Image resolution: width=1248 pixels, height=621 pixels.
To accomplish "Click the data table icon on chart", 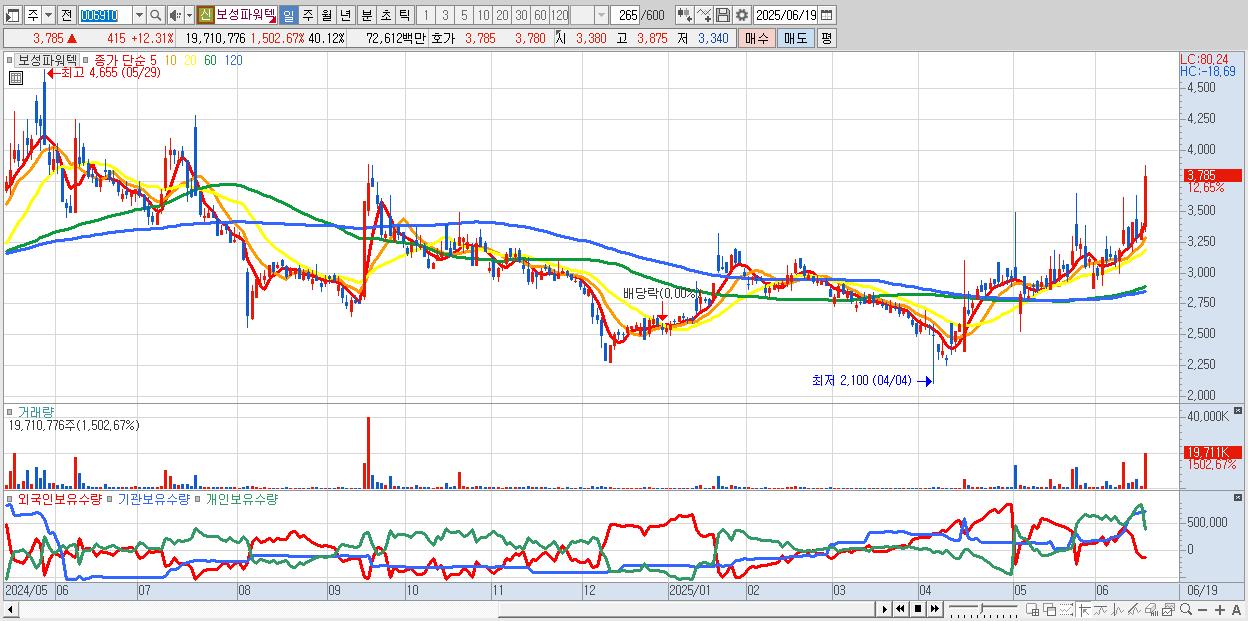I will pyautogui.click(x=16, y=77).
